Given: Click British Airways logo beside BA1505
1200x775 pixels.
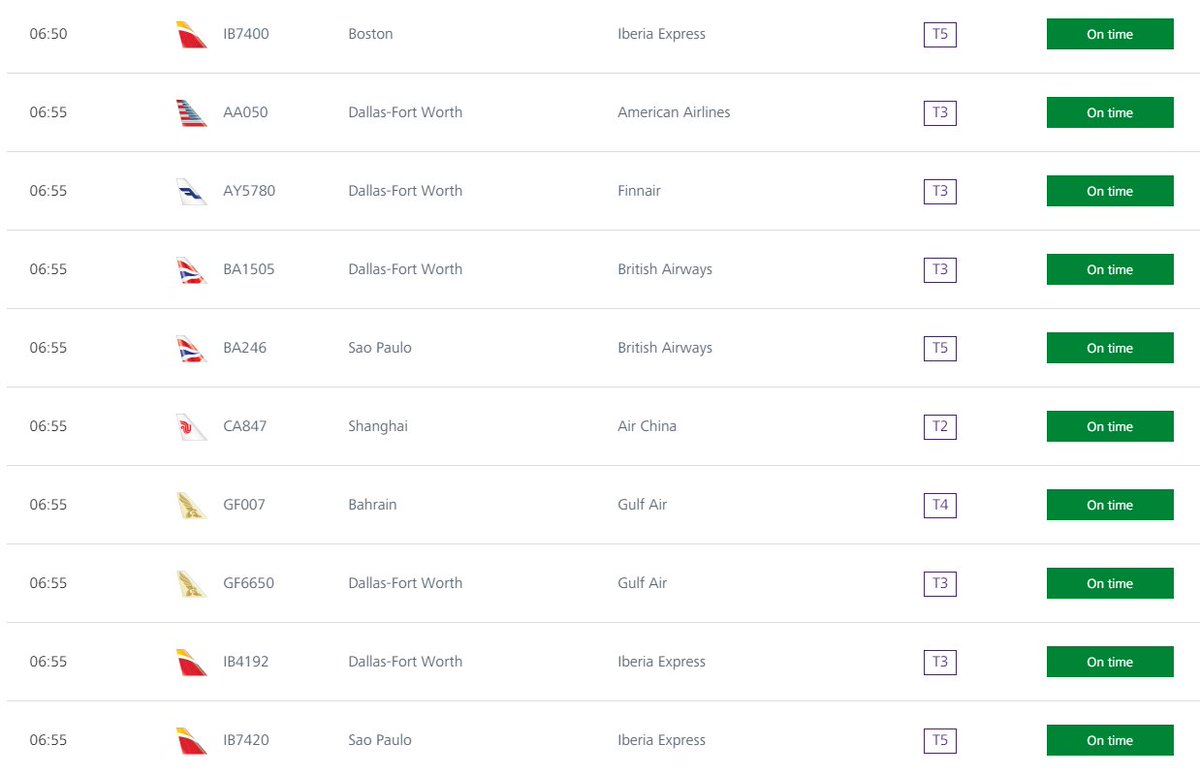Looking at the screenshot, I should pos(190,269).
